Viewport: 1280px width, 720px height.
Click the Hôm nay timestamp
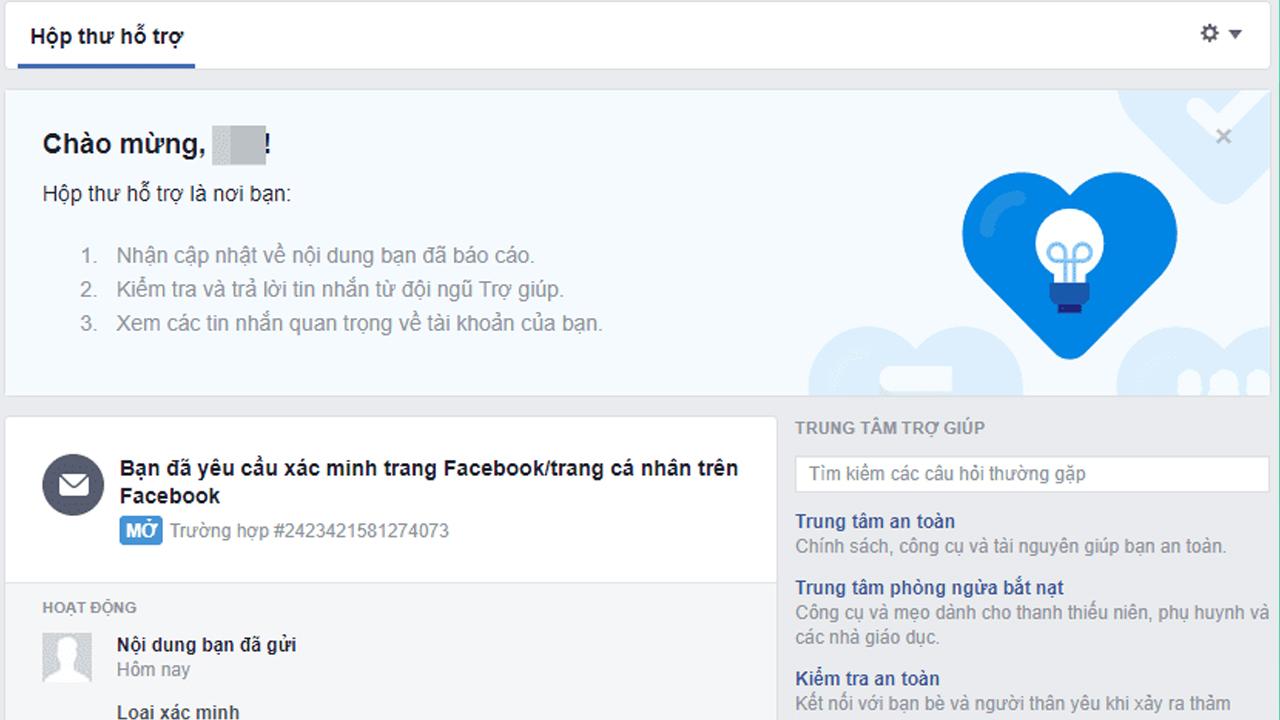coord(153,670)
